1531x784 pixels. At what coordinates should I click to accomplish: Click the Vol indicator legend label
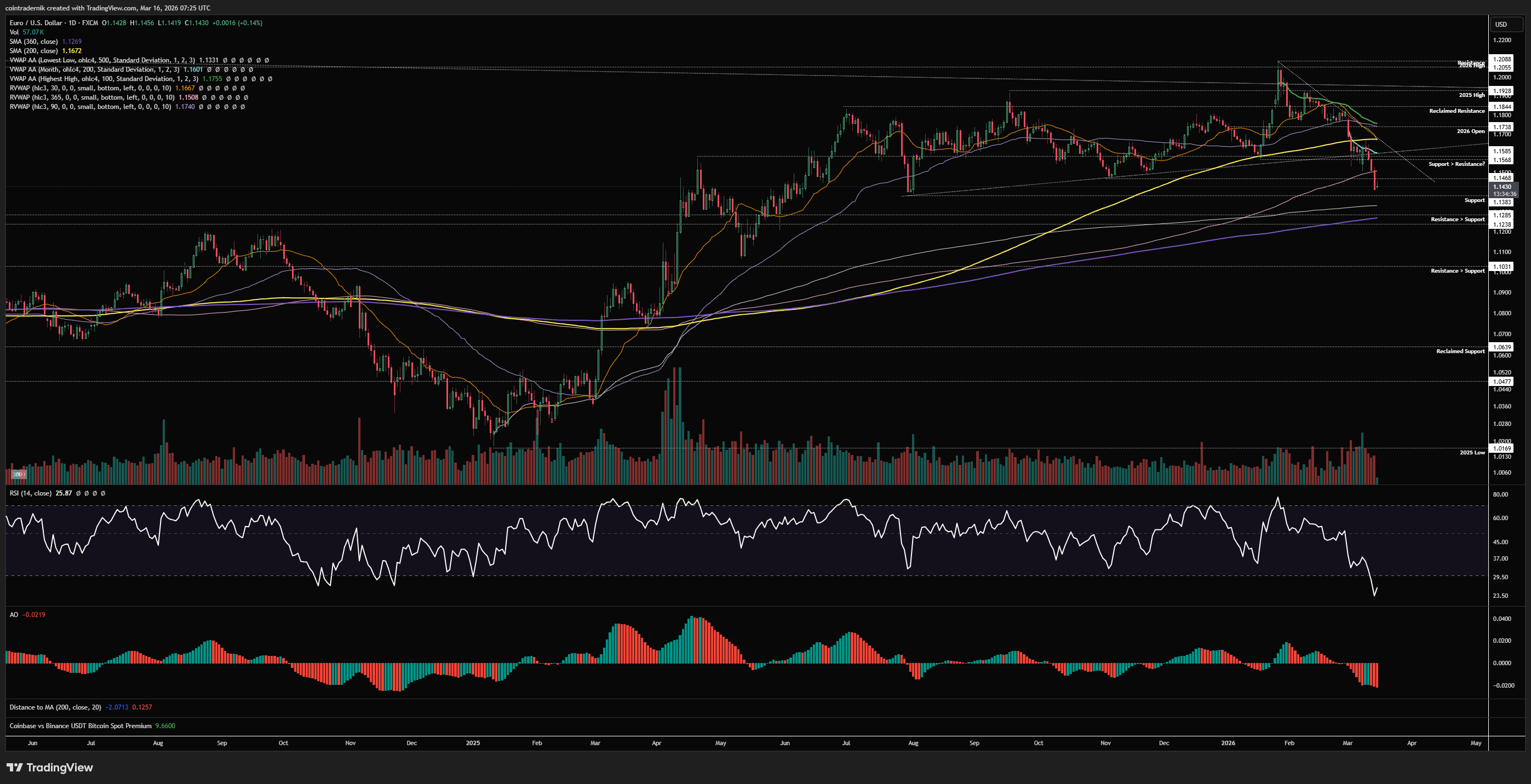click(x=14, y=32)
